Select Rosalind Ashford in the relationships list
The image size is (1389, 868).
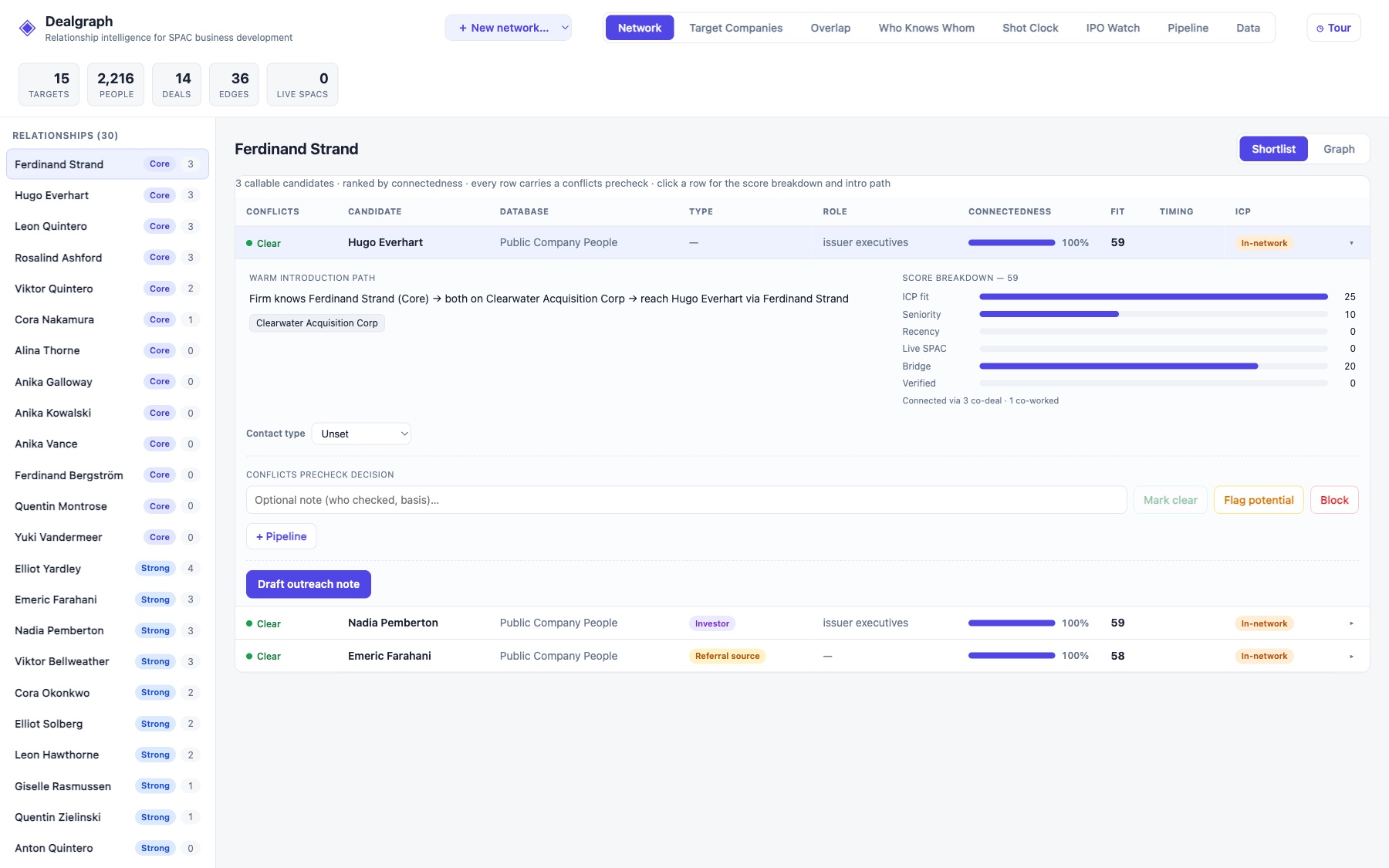click(107, 258)
